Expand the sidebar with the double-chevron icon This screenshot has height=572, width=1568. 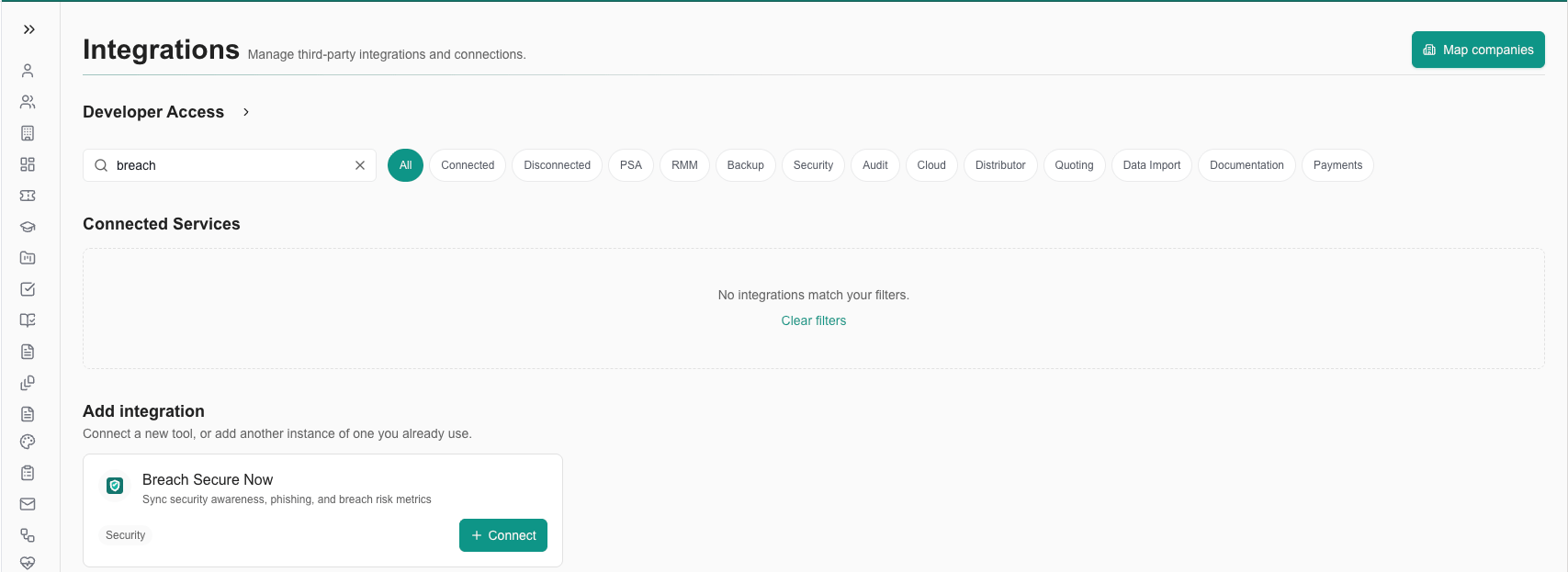point(28,29)
